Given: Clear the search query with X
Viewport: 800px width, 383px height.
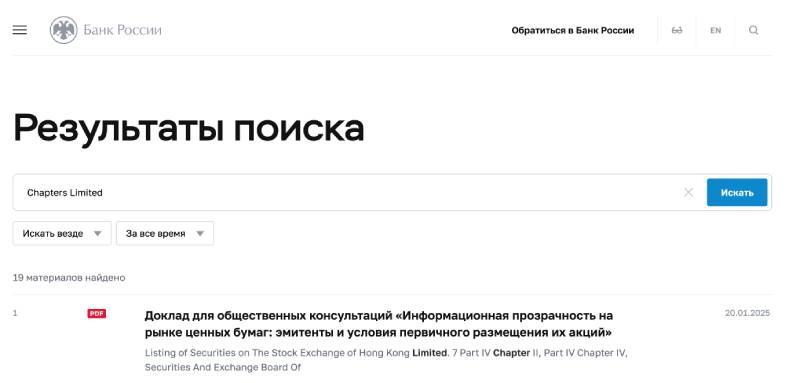Looking at the screenshot, I should pos(688,192).
